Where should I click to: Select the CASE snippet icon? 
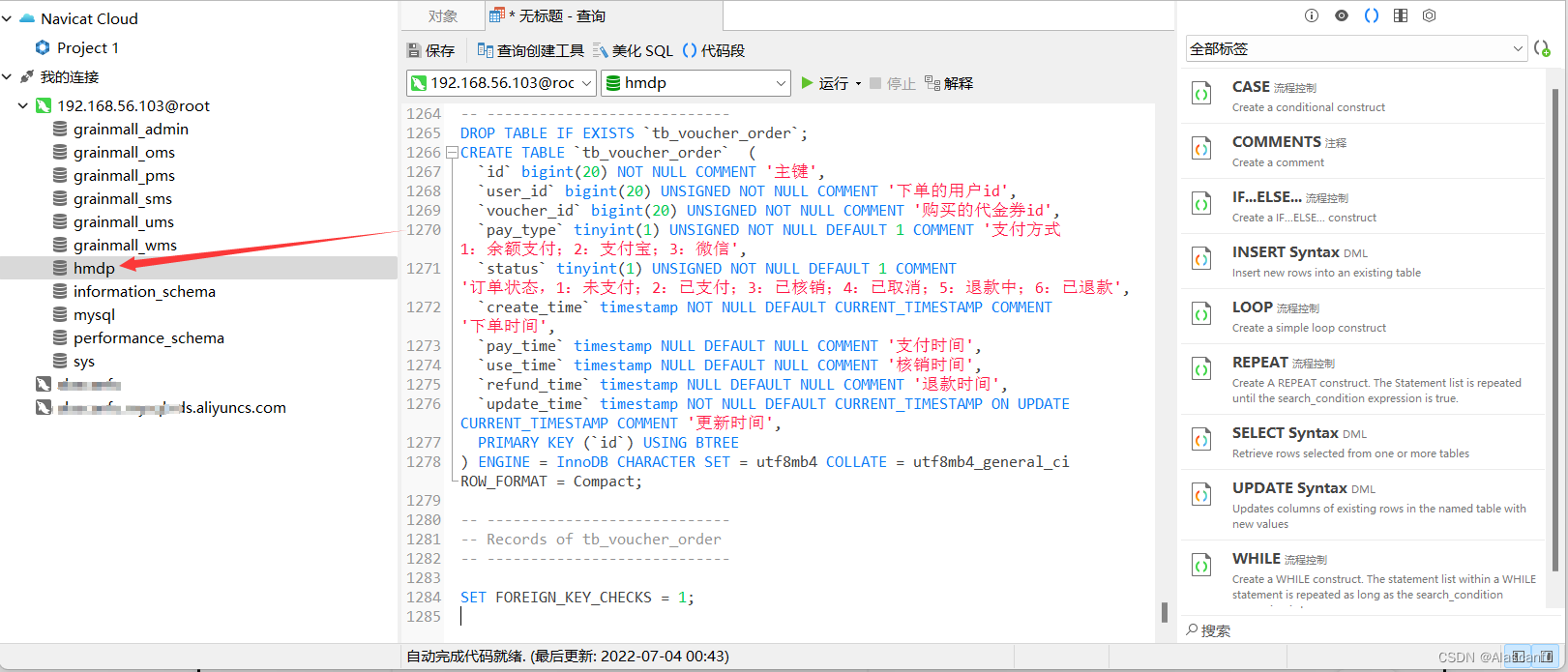(1201, 94)
